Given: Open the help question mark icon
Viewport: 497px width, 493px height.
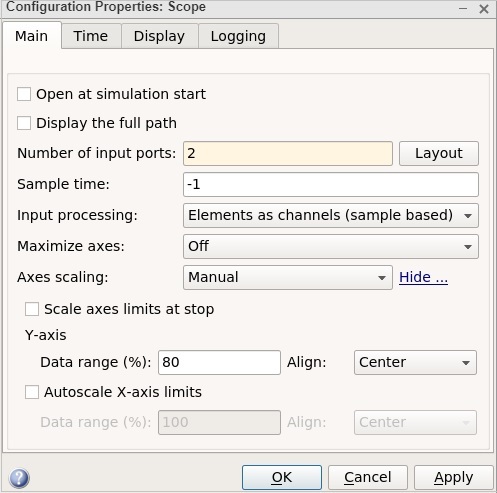Looking at the screenshot, I should [x=19, y=478].
